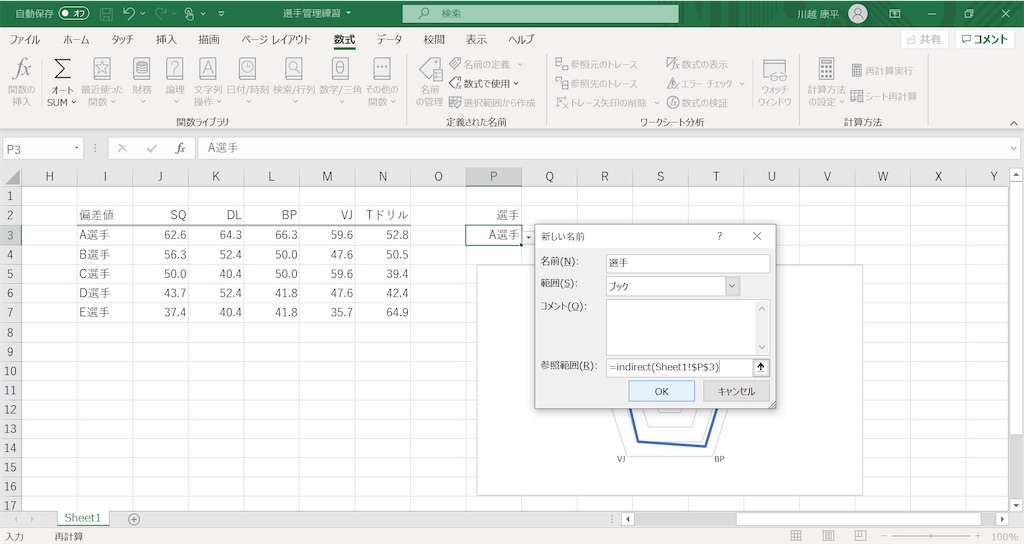Click the zoom slider in status bar
Viewport: 1024px width, 544px height.
[931, 536]
